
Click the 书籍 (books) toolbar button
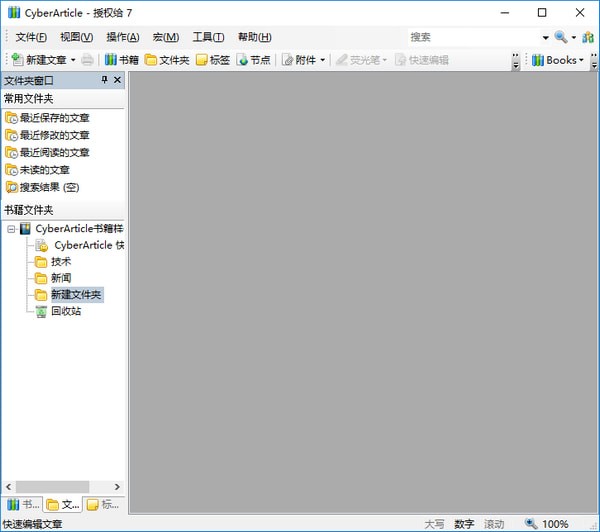pyautogui.click(x=121, y=60)
